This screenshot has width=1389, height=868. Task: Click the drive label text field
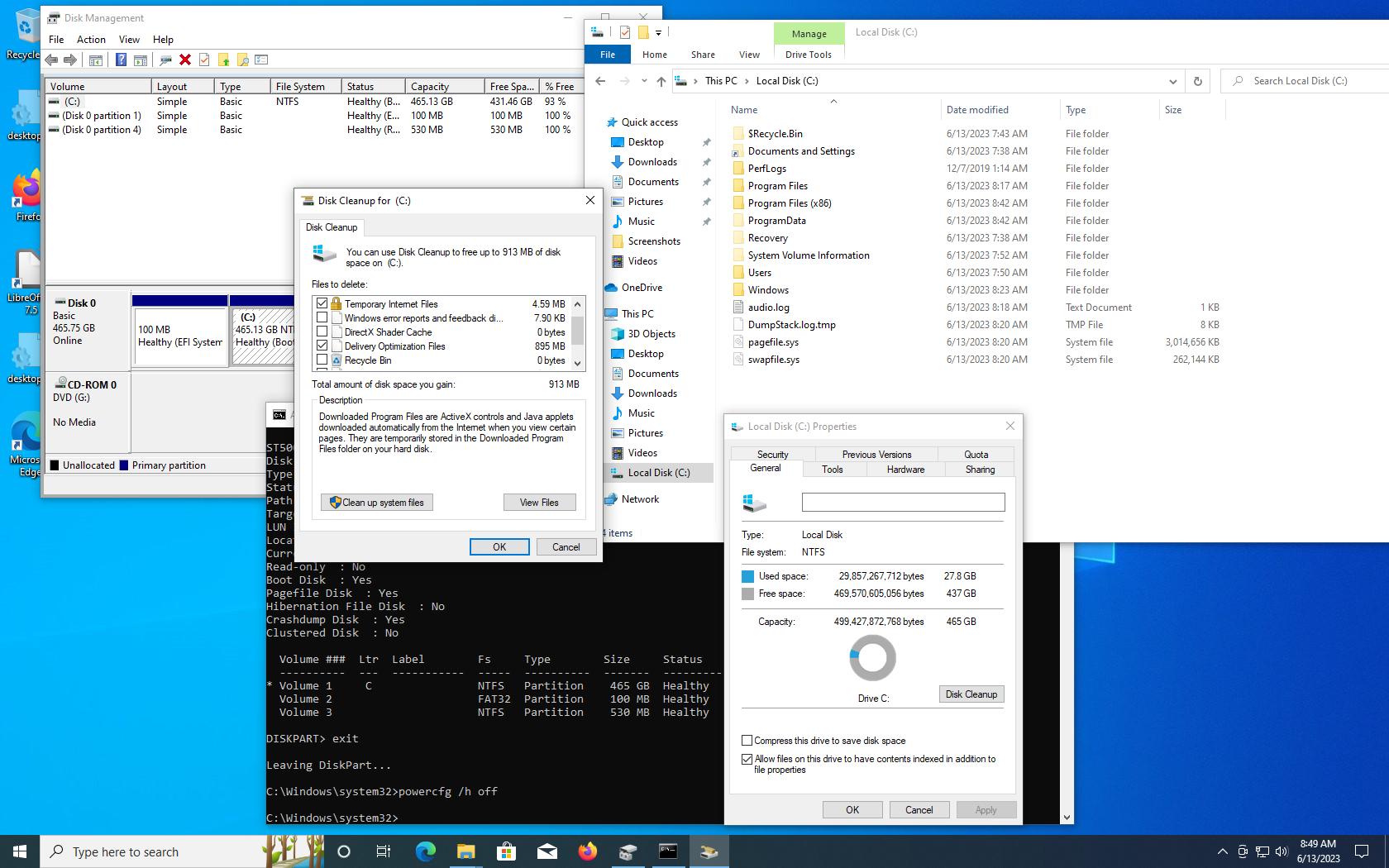coord(903,502)
